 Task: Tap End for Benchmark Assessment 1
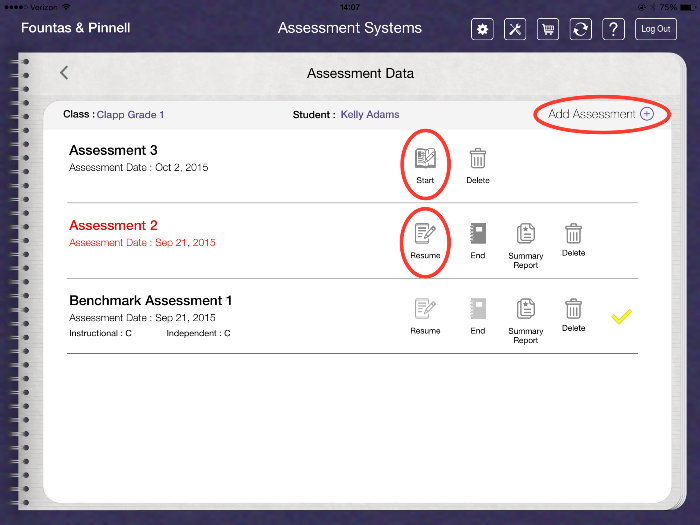click(x=478, y=316)
